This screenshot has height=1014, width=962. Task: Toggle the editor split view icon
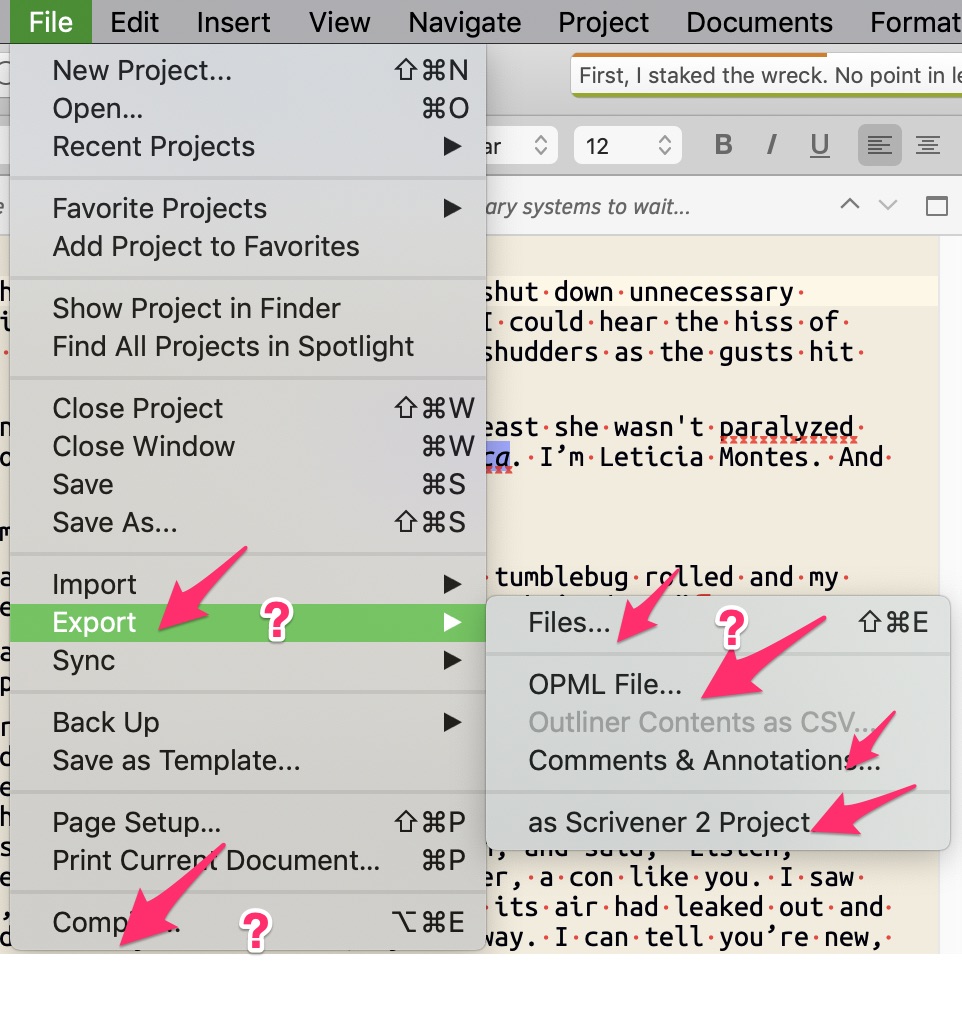click(x=937, y=206)
